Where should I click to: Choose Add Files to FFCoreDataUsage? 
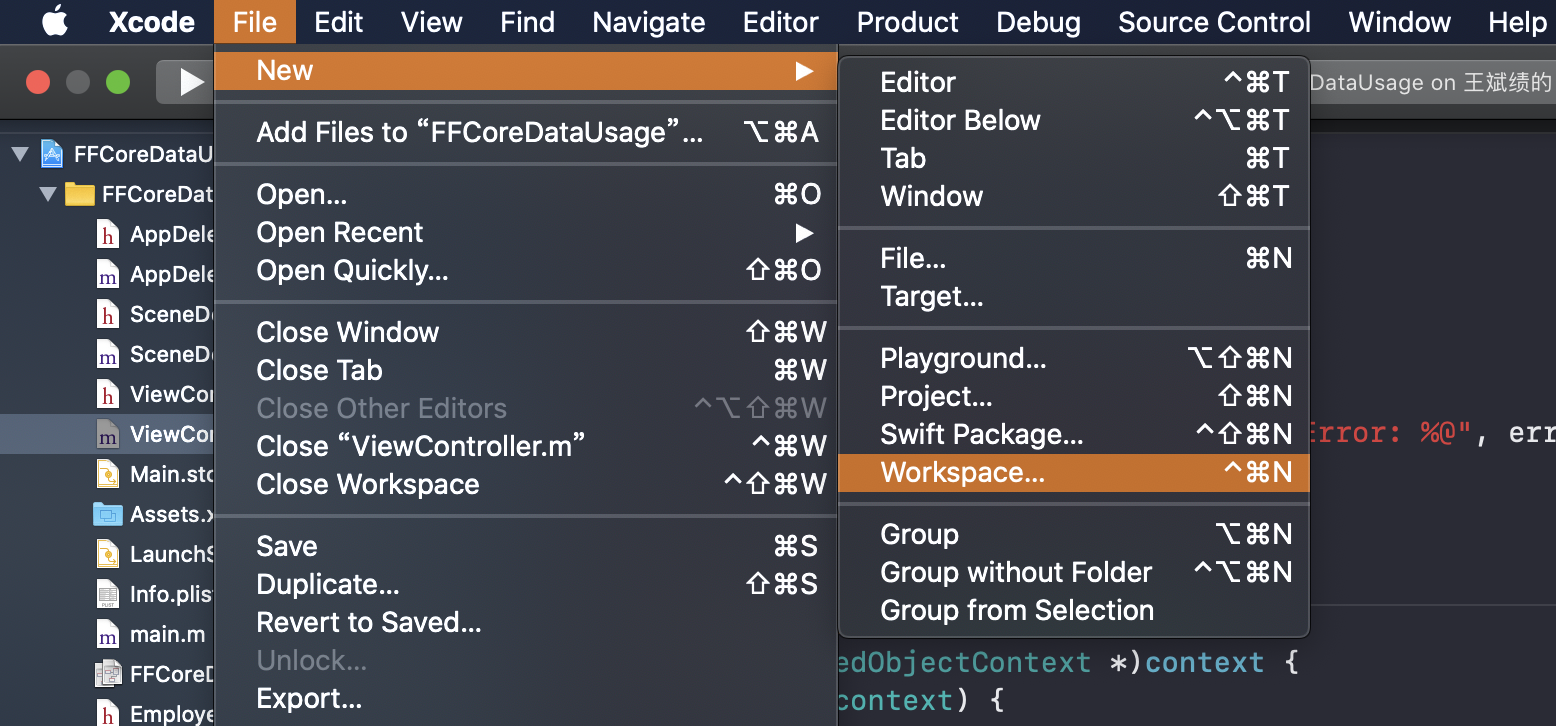click(x=525, y=132)
